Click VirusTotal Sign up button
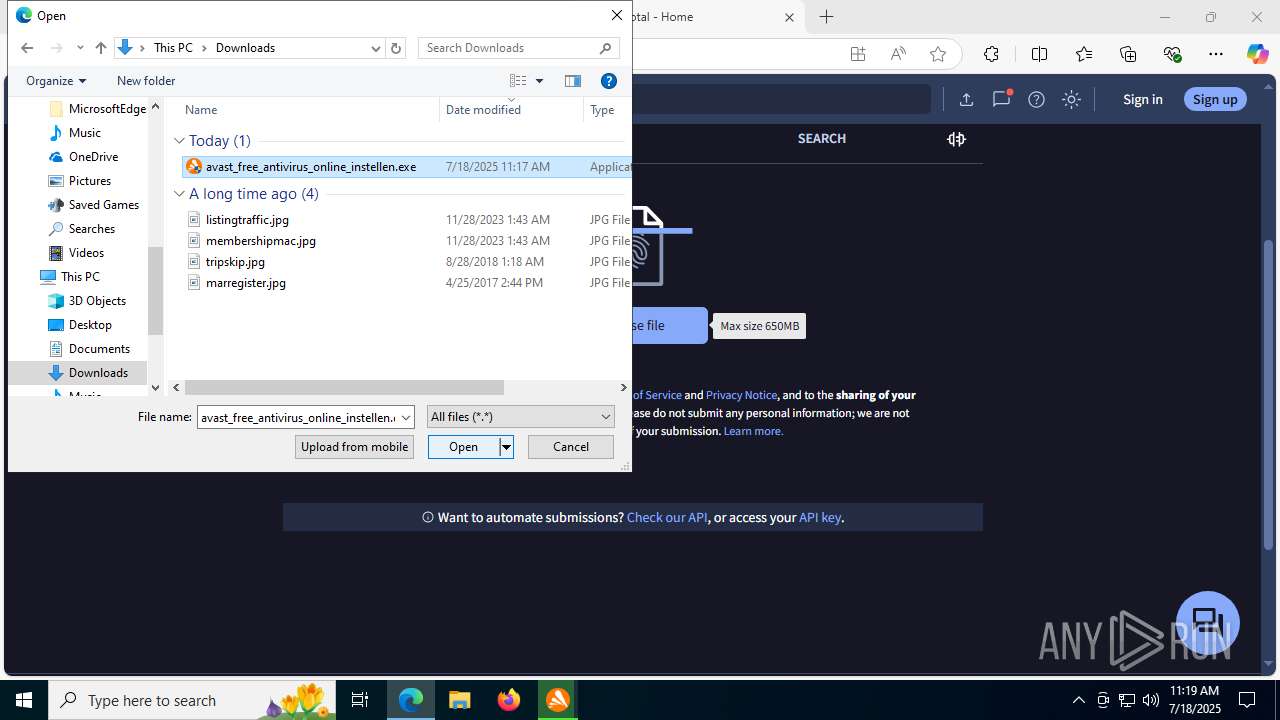Viewport: 1280px width, 720px height. (x=1215, y=99)
